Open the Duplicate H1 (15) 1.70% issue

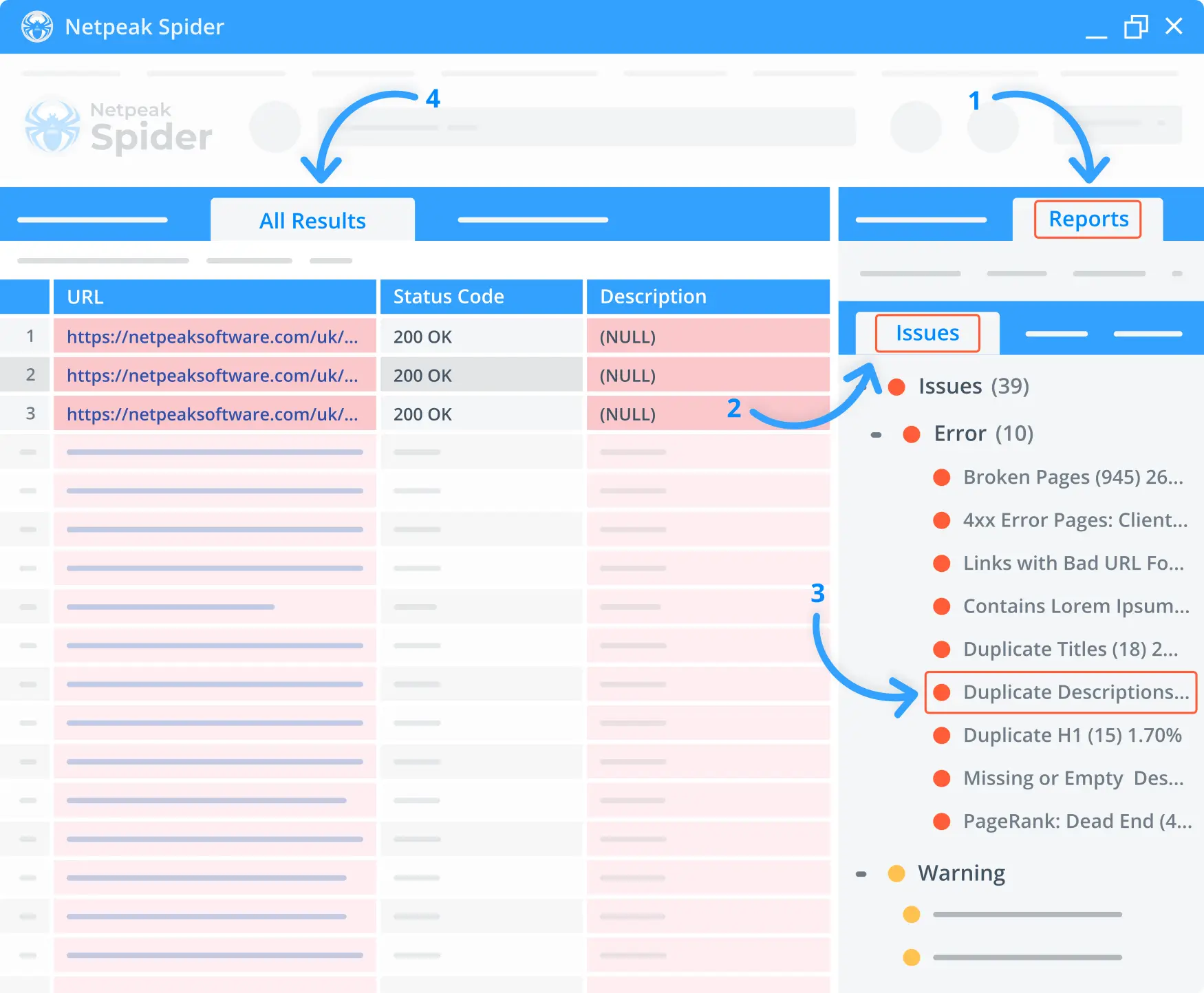(1072, 735)
